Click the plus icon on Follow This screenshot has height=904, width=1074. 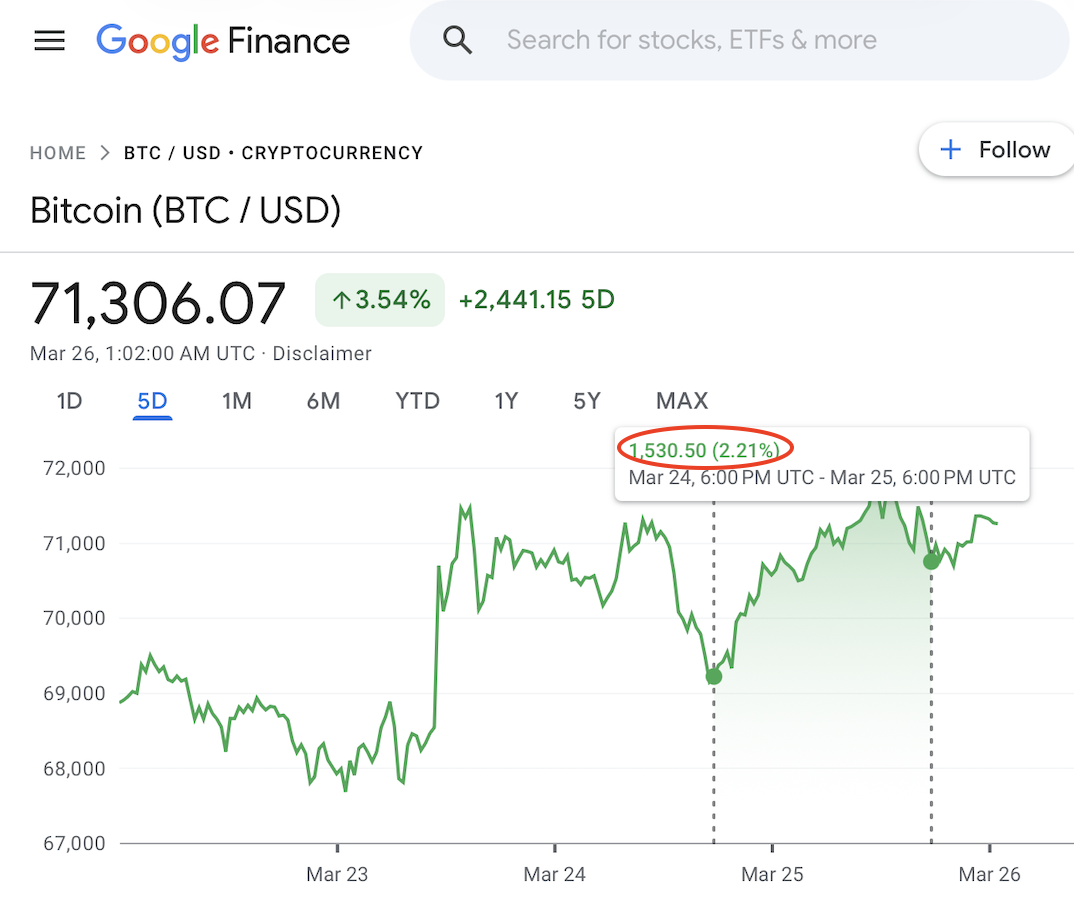[950, 150]
